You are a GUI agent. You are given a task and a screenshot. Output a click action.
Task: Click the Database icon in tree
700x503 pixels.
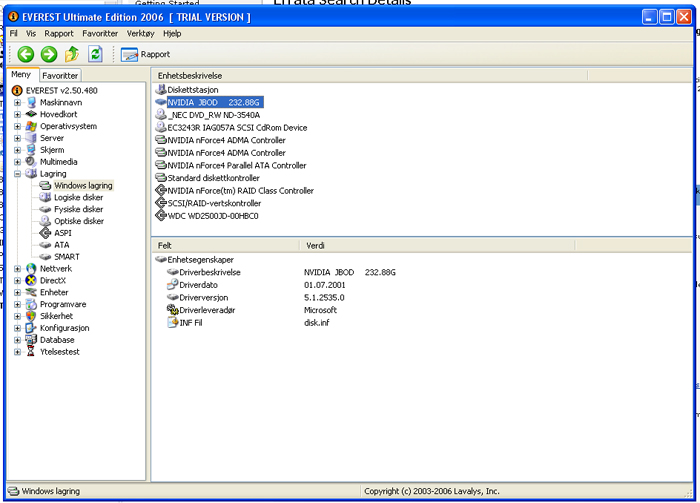[x=31, y=340]
